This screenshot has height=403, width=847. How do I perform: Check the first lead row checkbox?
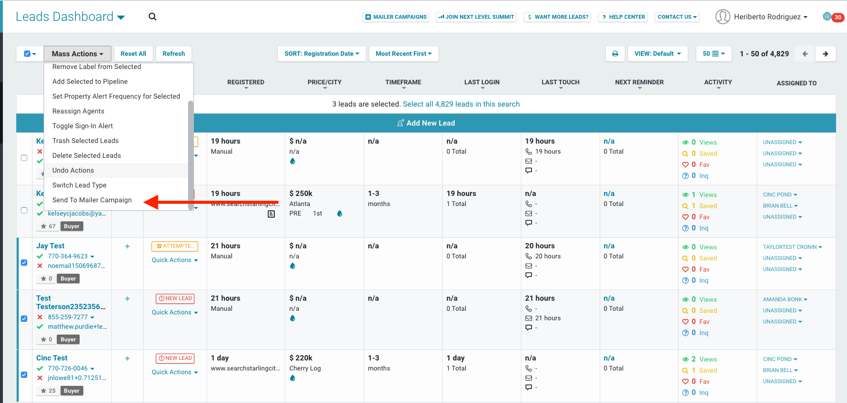[x=24, y=158]
